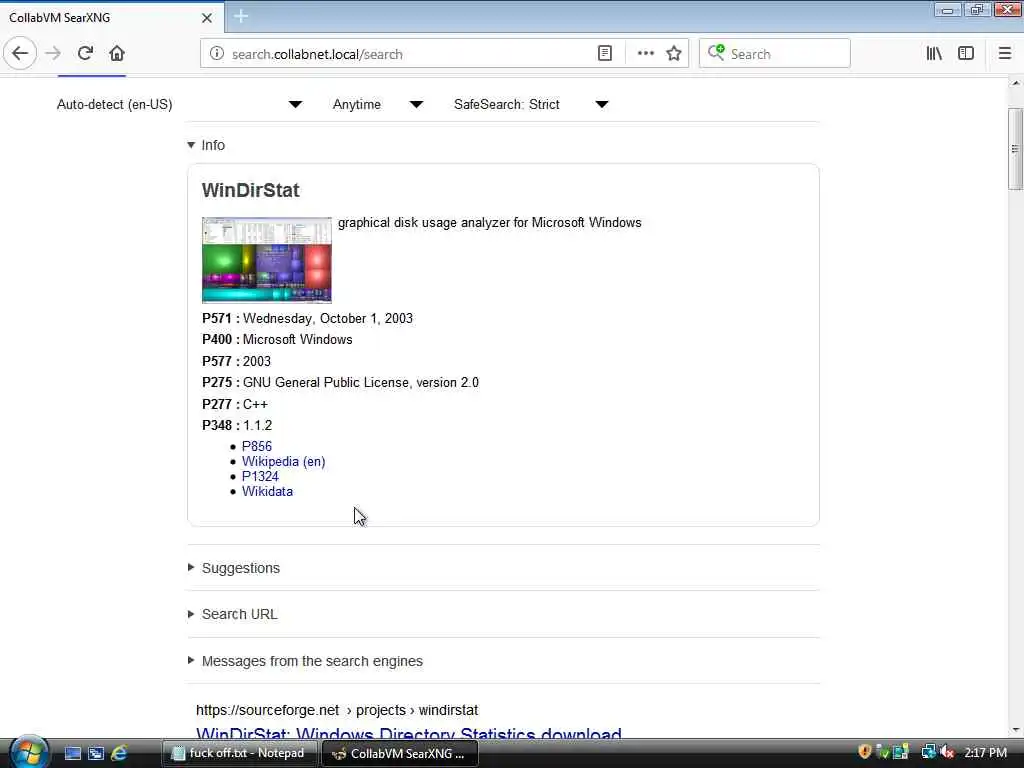Close the CollabVM SearXNG tab

click(207, 18)
